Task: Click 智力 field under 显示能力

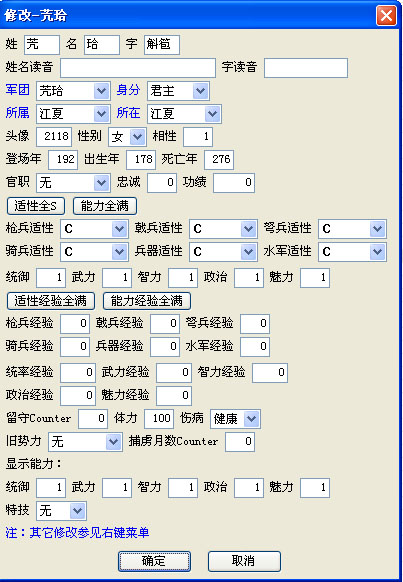Action: (x=183, y=488)
